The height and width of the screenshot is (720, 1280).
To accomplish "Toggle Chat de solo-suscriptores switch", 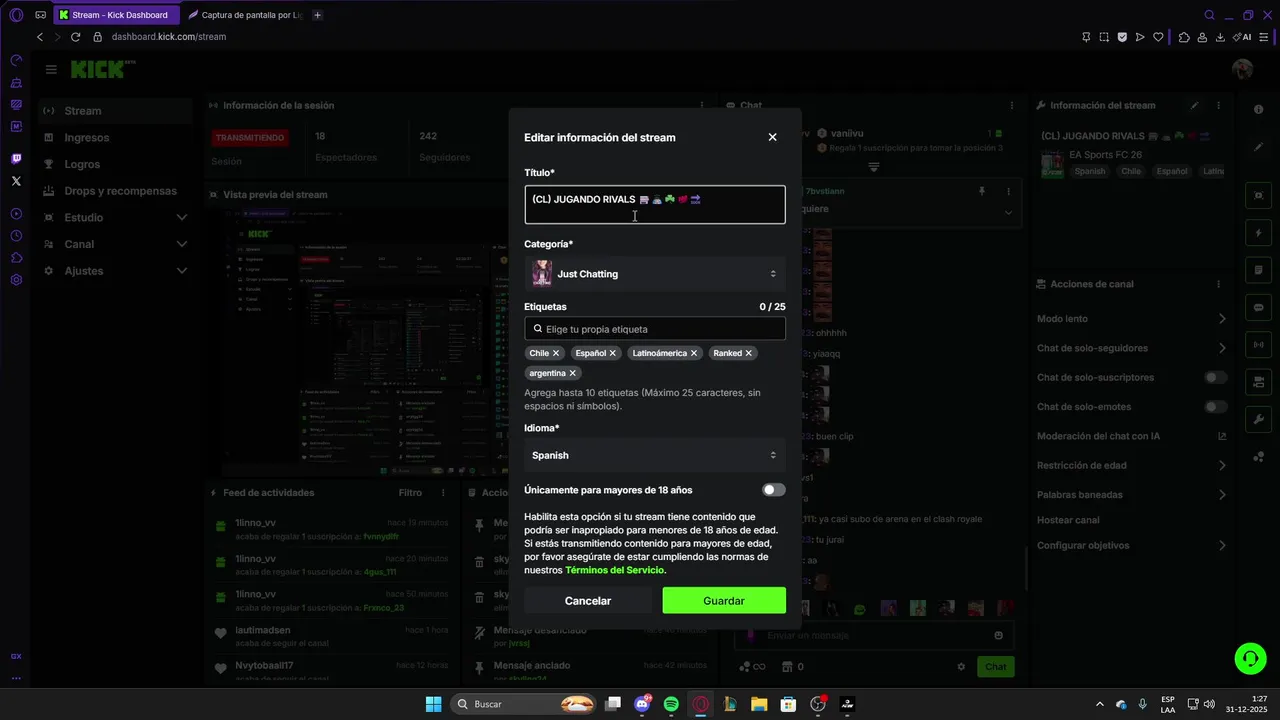I will pyautogui.click(x=1216, y=377).
